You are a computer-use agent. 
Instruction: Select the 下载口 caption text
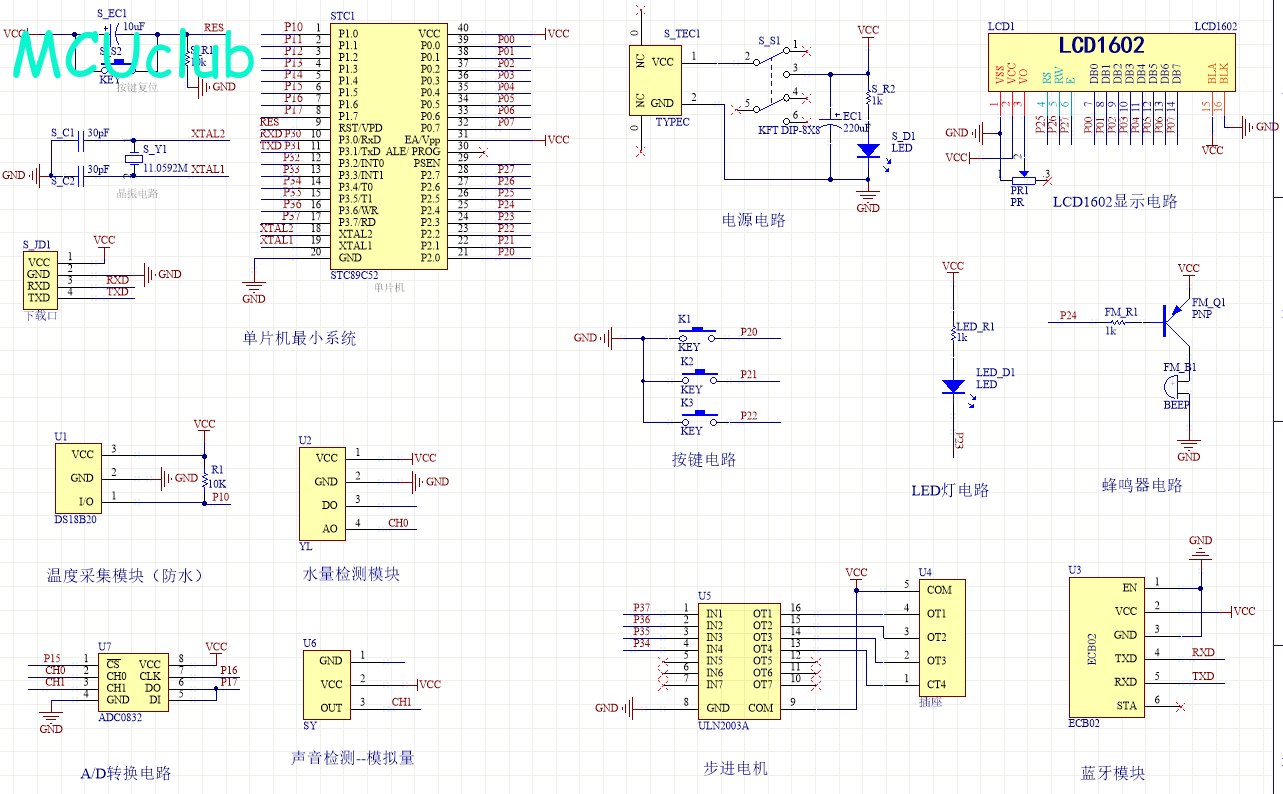pyautogui.click(x=40, y=315)
